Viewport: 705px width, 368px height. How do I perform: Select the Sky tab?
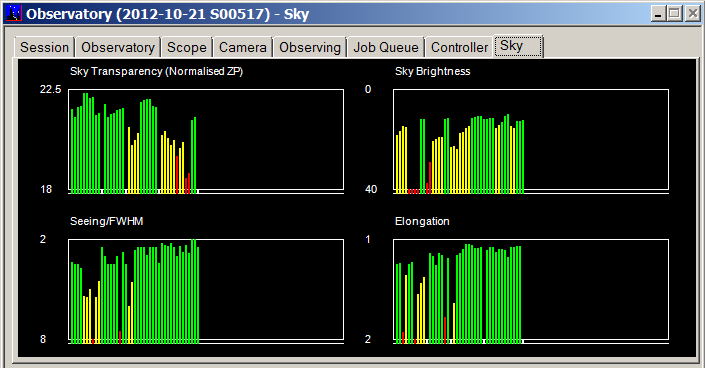519,46
